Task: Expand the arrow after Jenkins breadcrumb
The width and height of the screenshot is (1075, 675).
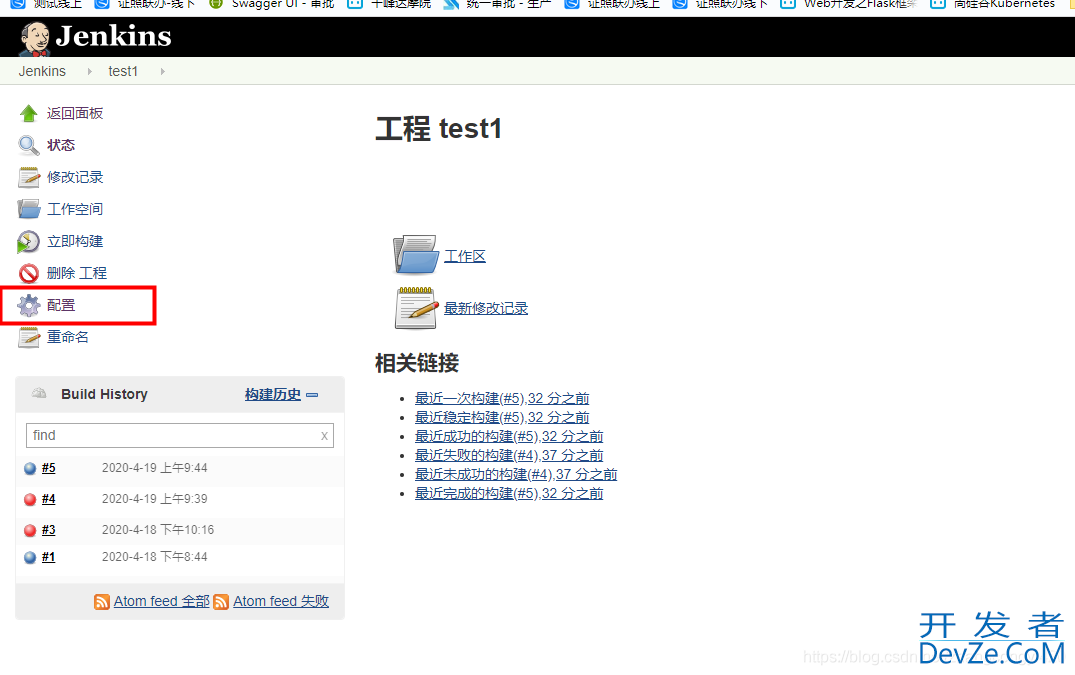Action: click(89, 71)
